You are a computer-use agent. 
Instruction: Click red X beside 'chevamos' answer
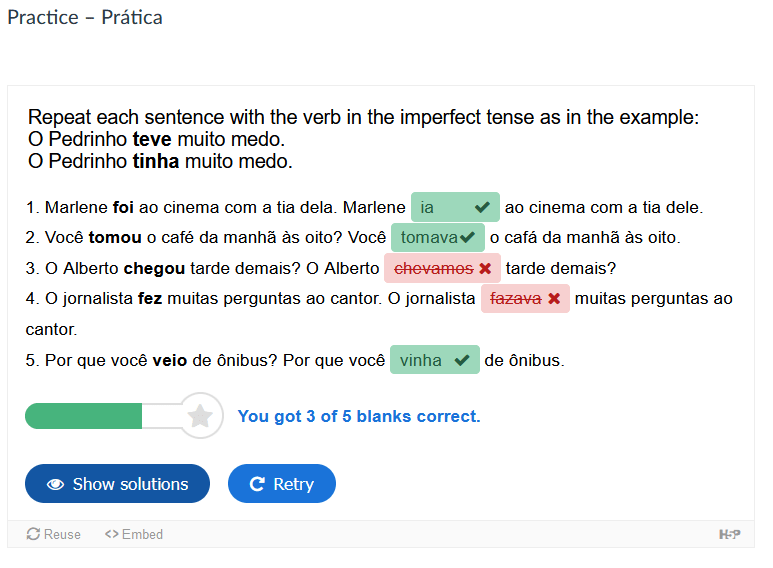click(x=485, y=268)
